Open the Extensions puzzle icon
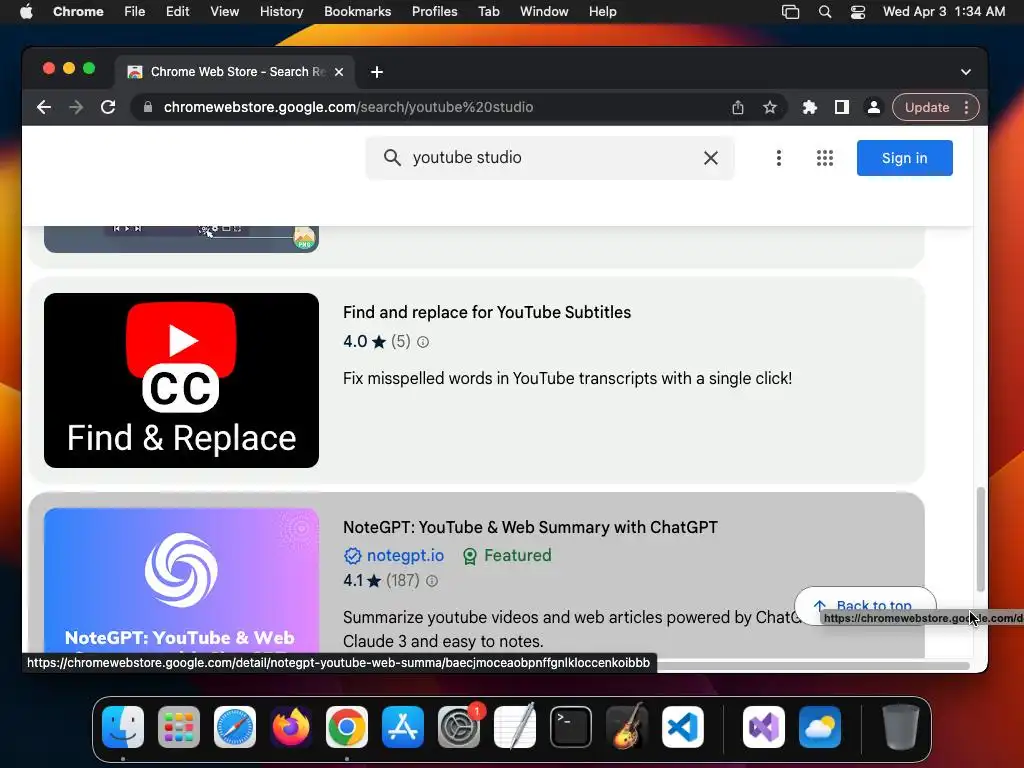1024x768 pixels. pyautogui.click(x=810, y=107)
